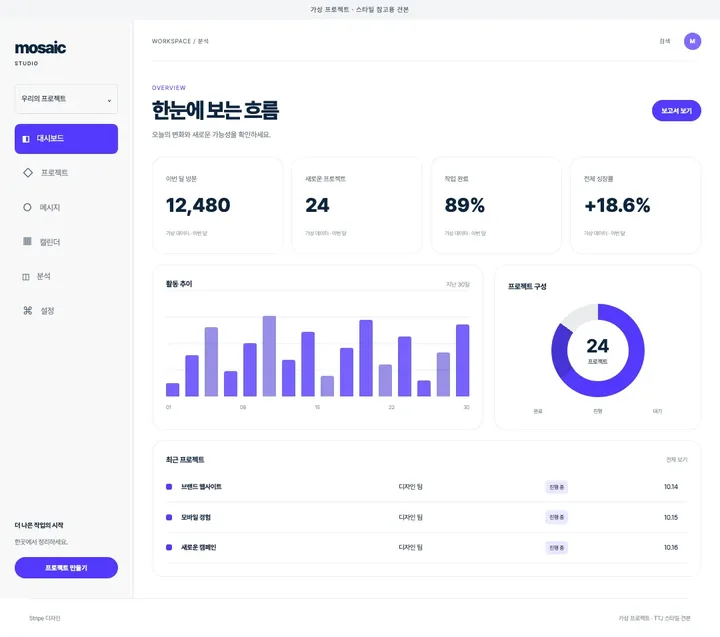Click the last bar above label 30
Image resolution: width=720 pixels, height=637 pixels.
click(x=462, y=361)
